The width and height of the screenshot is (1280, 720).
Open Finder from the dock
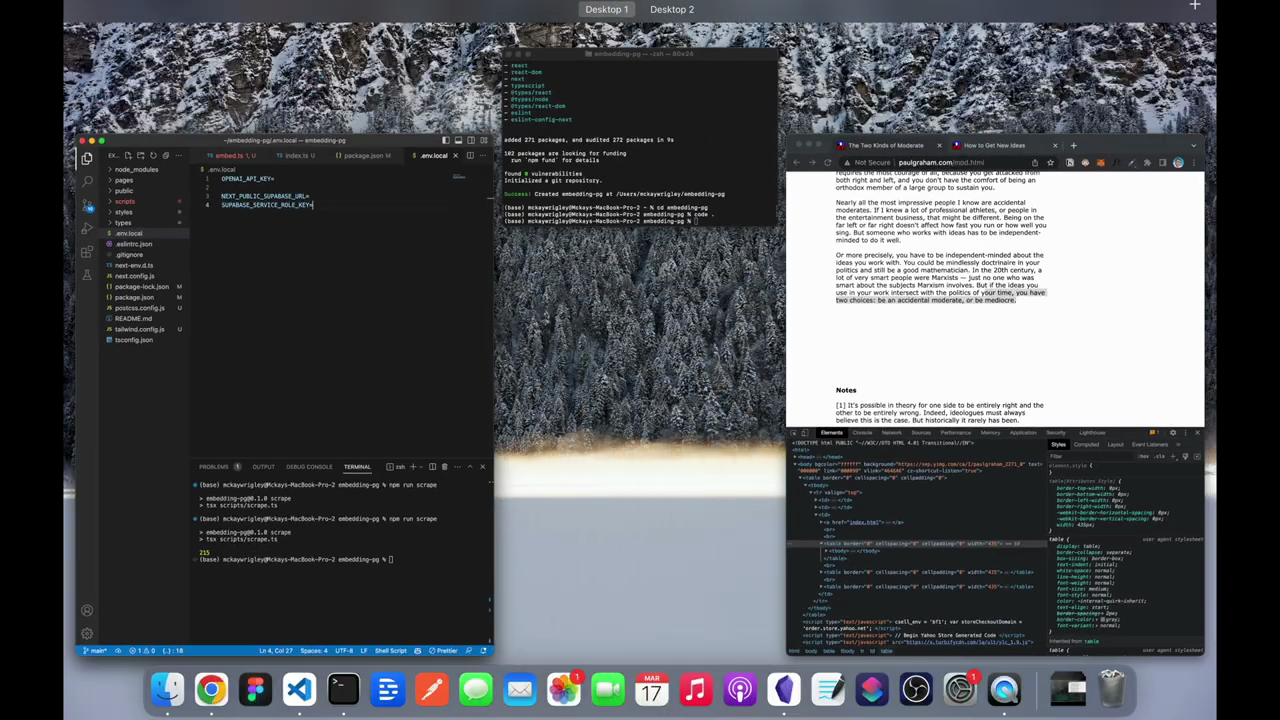pyautogui.click(x=167, y=689)
